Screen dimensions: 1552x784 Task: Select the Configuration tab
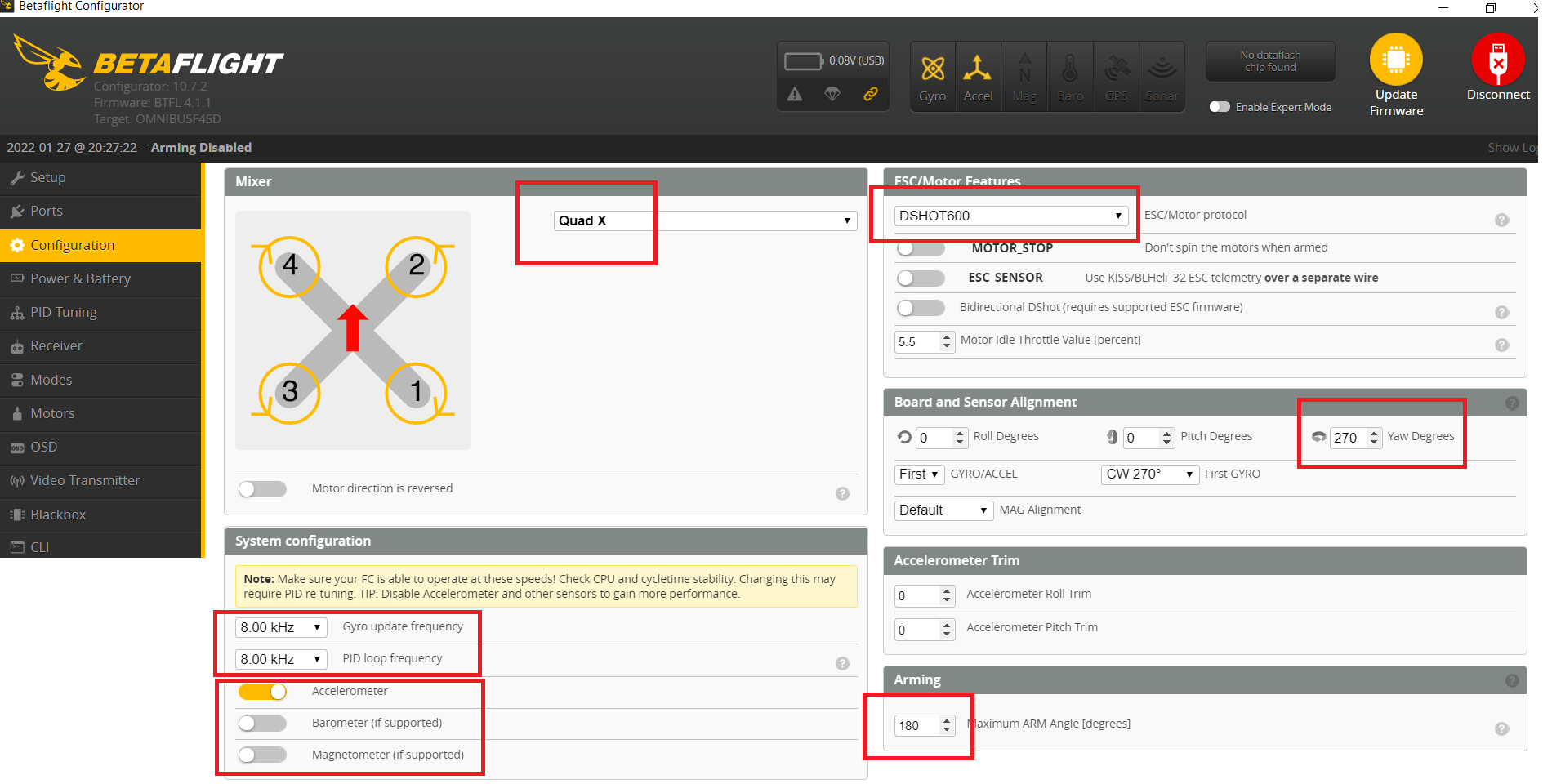pyautogui.click(x=100, y=246)
